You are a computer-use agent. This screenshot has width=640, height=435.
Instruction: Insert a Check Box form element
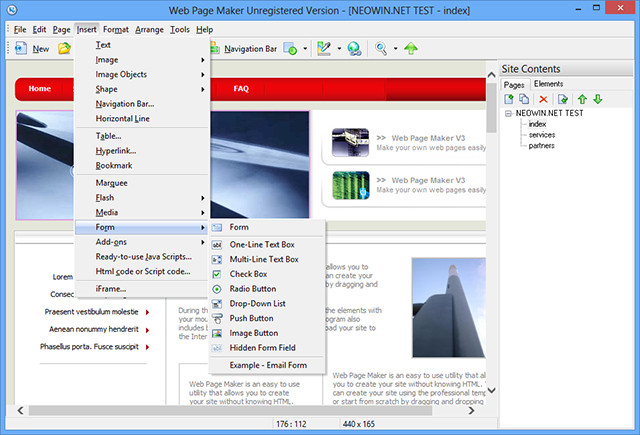[x=249, y=273]
